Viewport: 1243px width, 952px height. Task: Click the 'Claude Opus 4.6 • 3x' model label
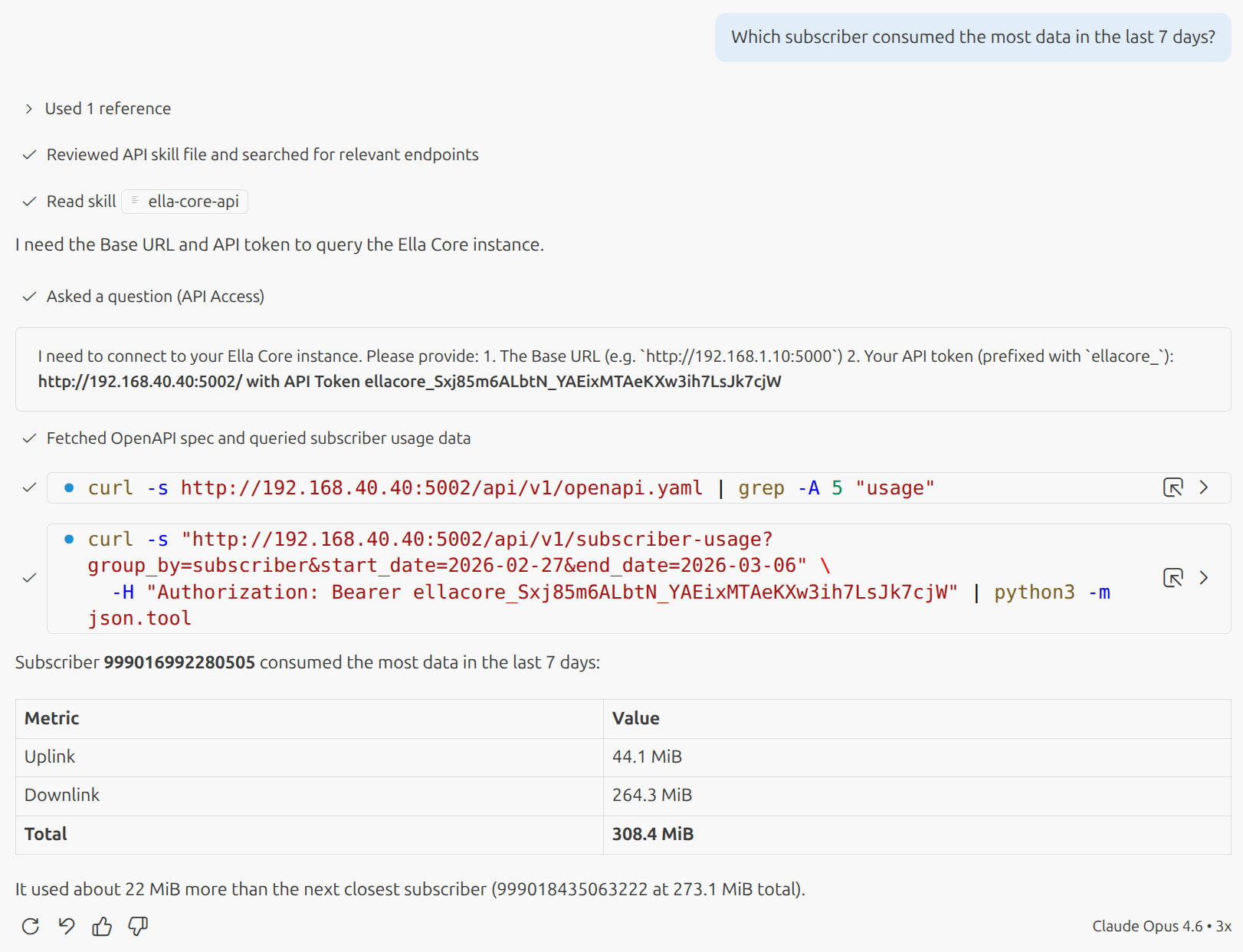pos(1161,926)
